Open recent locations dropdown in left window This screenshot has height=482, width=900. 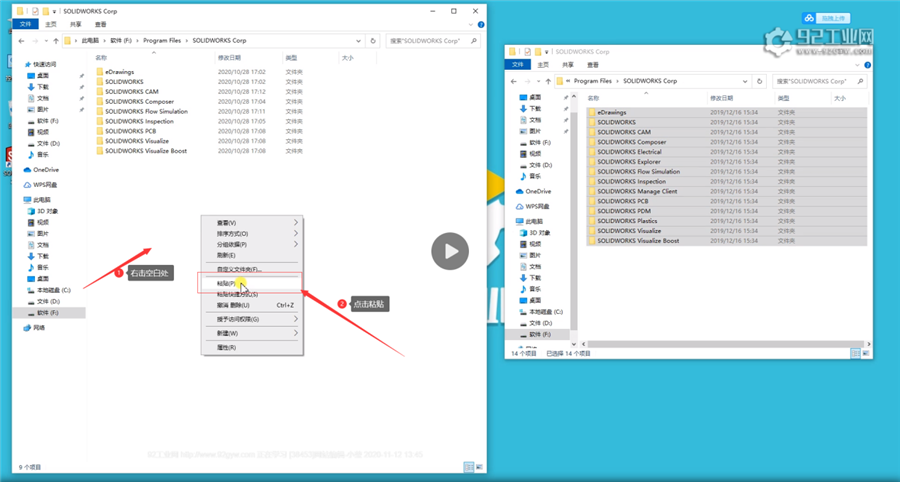click(x=46, y=41)
